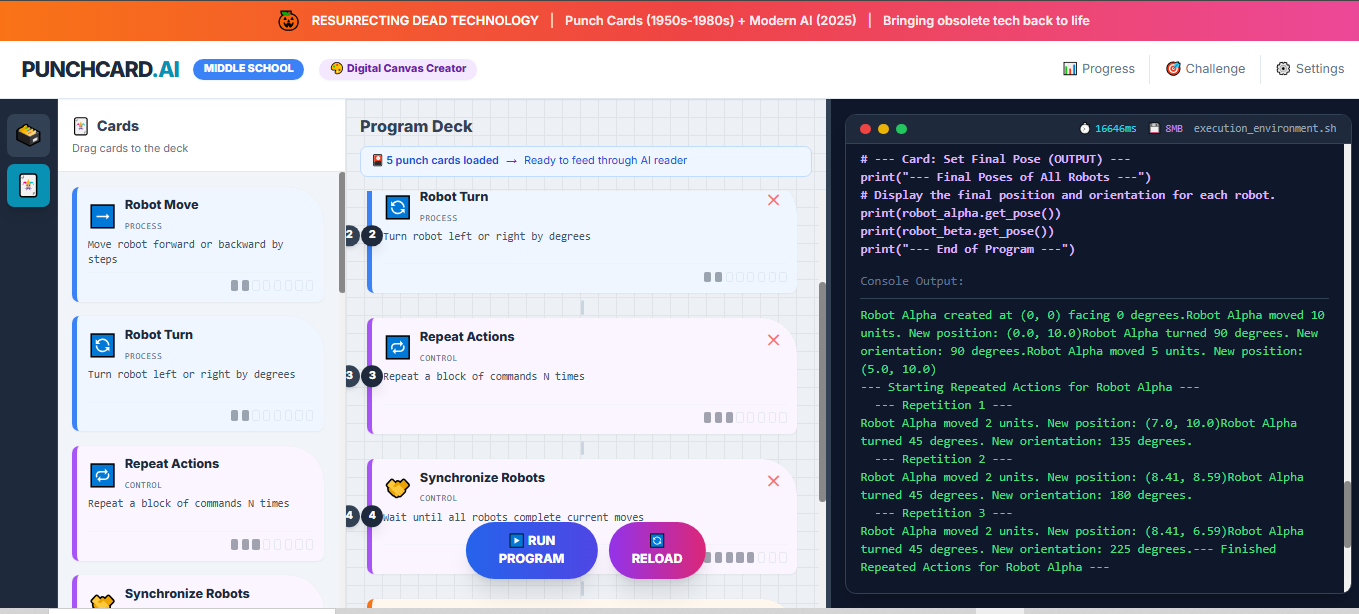Select the Robot Turn card in Cards list
This screenshot has height=614, width=1359.
pyautogui.click(x=198, y=373)
